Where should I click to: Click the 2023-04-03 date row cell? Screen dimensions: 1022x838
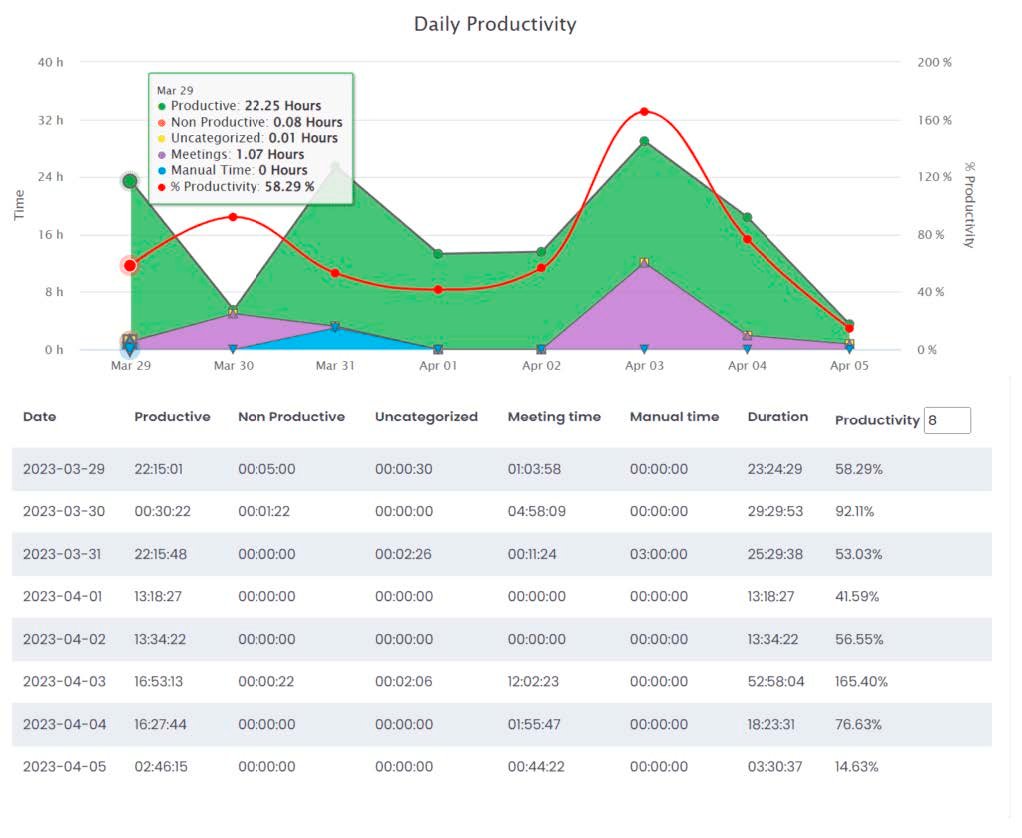click(x=63, y=682)
